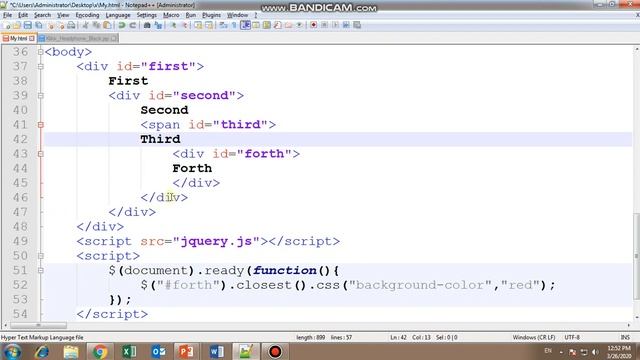This screenshot has width=640, height=360.
Task: Click the Replace toolbar icon
Action: pos(159,25)
